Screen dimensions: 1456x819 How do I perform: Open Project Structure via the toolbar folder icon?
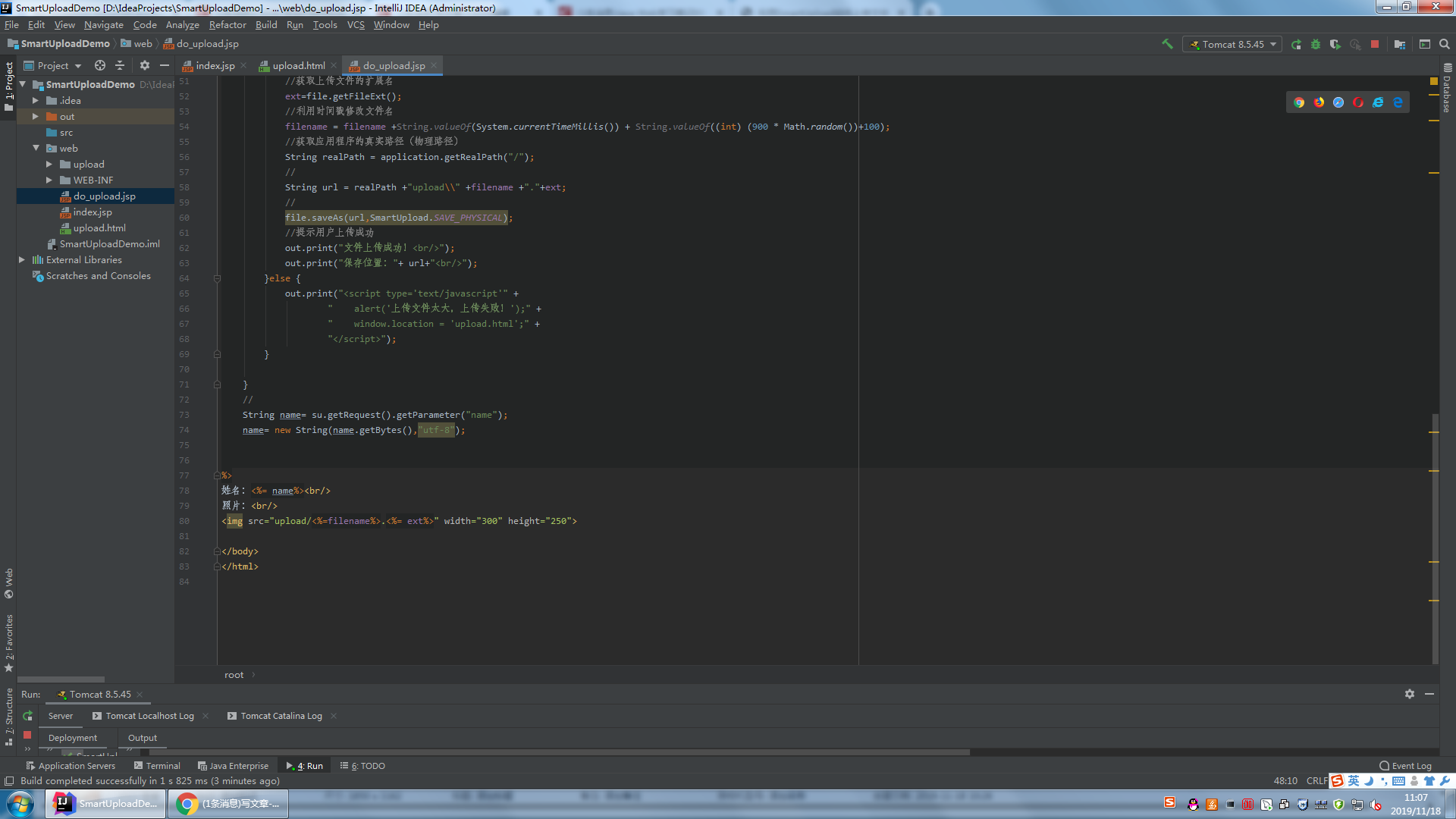(x=1400, y=44)
